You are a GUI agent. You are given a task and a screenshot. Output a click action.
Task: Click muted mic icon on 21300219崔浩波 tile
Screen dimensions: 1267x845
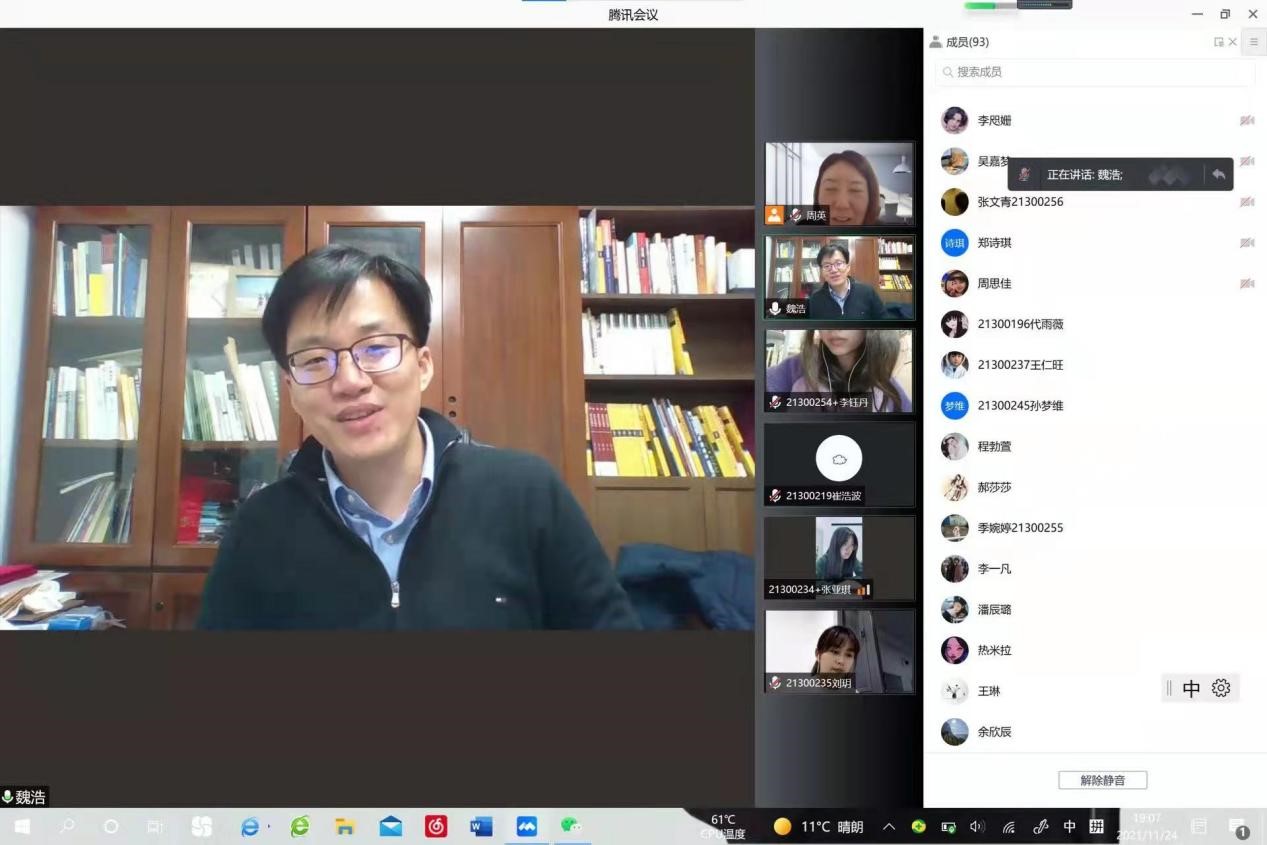(775, 496)
